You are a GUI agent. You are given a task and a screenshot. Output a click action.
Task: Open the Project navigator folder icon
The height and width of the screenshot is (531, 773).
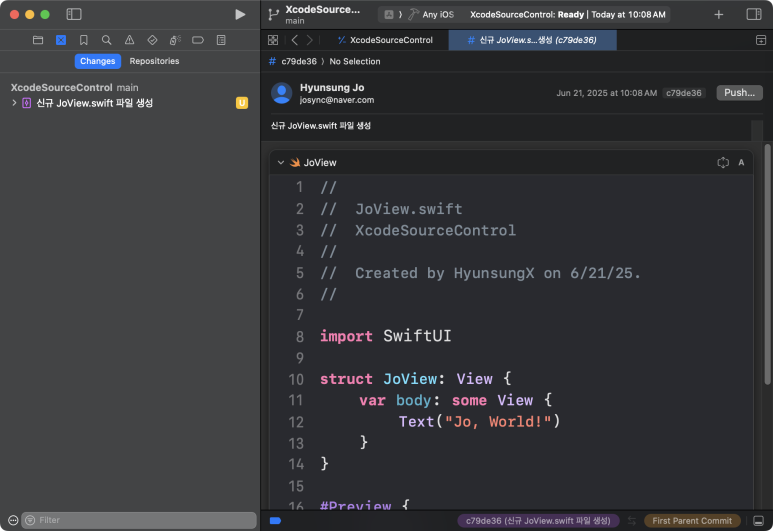pos(38,40)
